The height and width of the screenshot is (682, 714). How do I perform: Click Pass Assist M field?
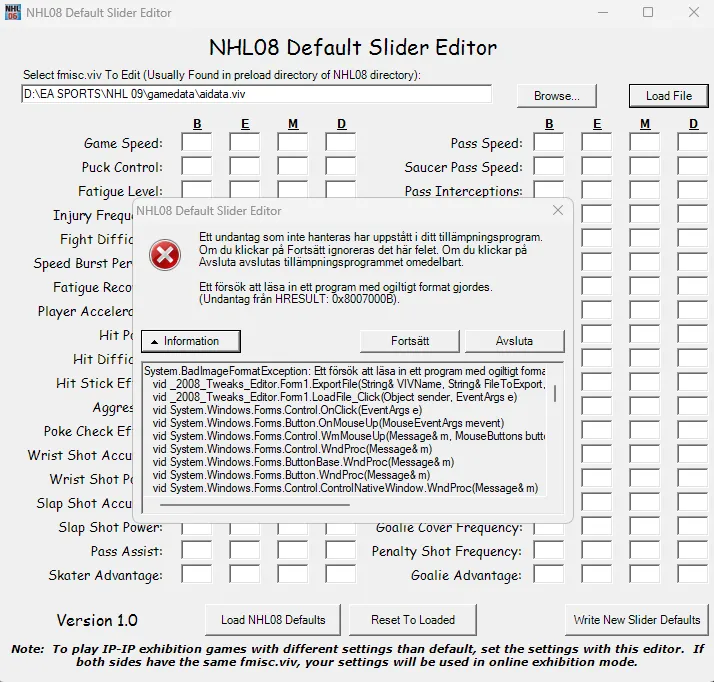tap(293, 550)
